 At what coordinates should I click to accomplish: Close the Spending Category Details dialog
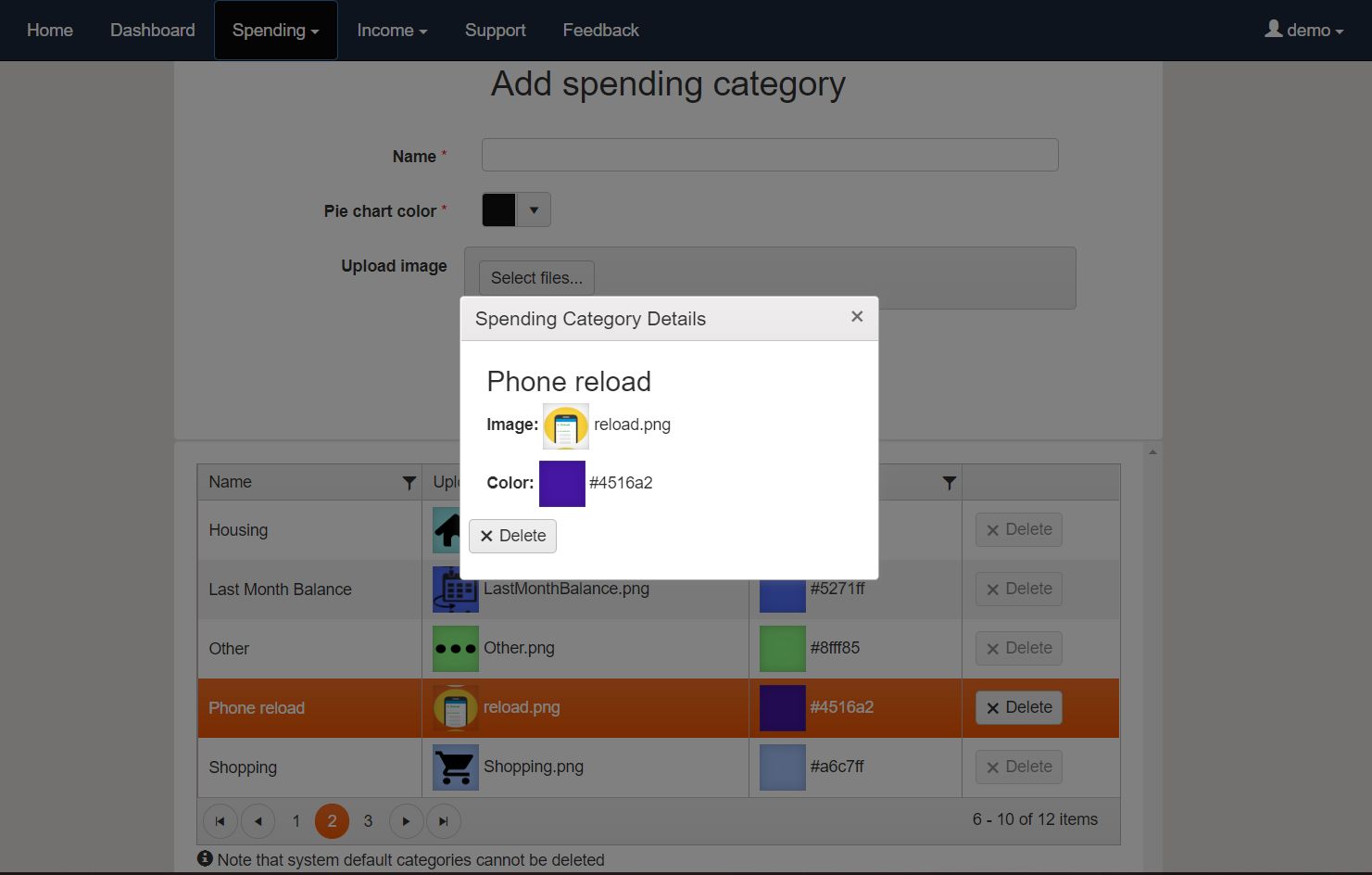[857, 317]
